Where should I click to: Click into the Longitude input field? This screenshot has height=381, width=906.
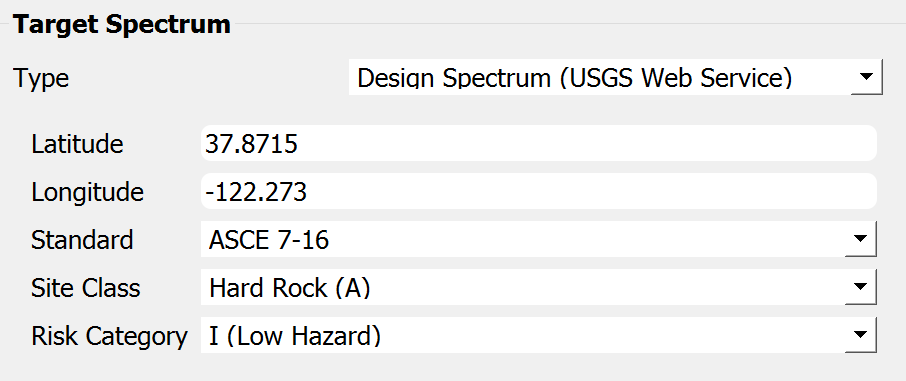click(539, 191)
